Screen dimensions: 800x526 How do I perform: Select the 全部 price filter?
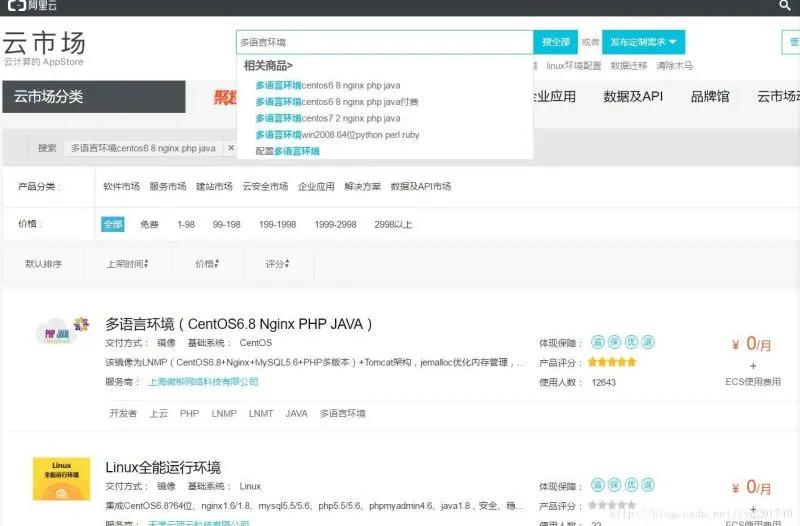tap(112, 225)
